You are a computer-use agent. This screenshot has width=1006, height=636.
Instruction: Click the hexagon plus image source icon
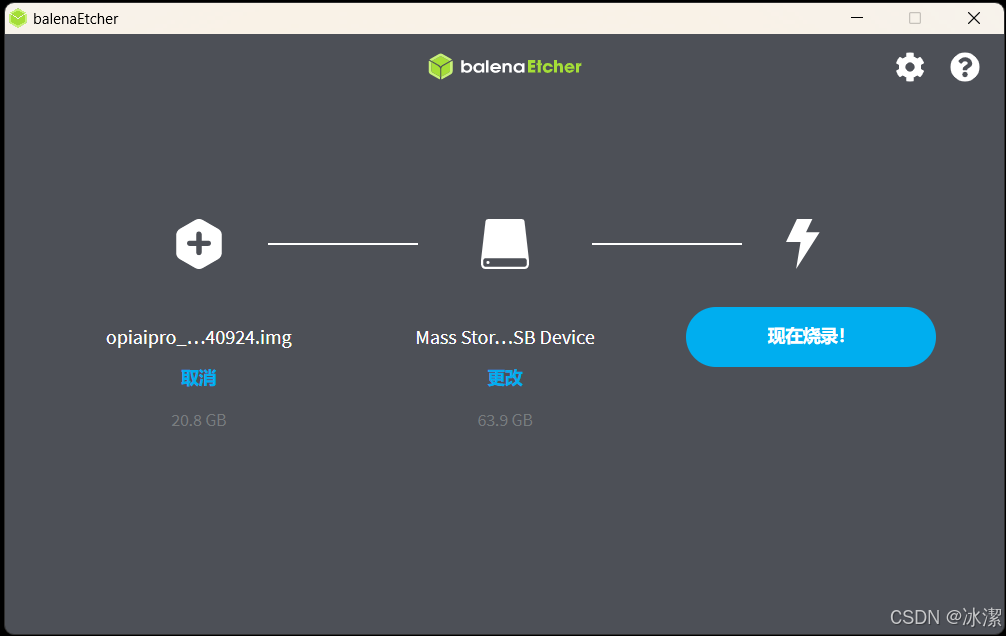(x=199, y=244)
